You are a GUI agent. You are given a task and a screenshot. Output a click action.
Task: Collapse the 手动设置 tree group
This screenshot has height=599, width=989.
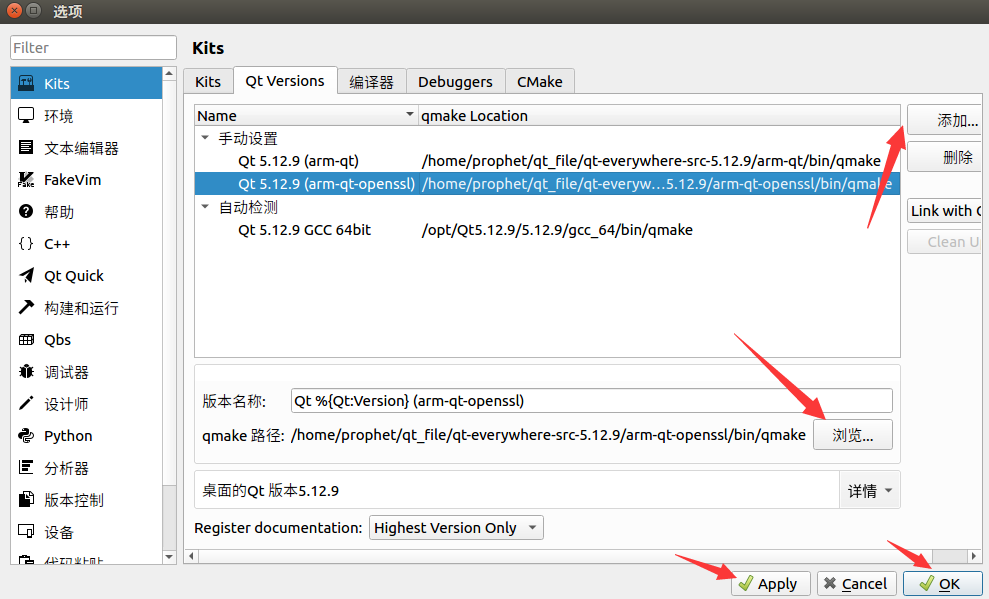click(204, 138)
